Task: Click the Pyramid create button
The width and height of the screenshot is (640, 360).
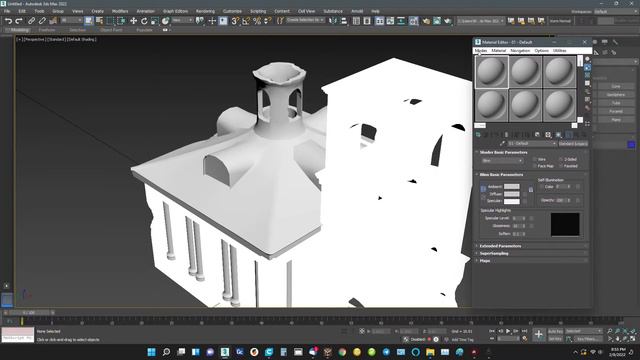Action: pyautogui.click(x=616, y=111)
